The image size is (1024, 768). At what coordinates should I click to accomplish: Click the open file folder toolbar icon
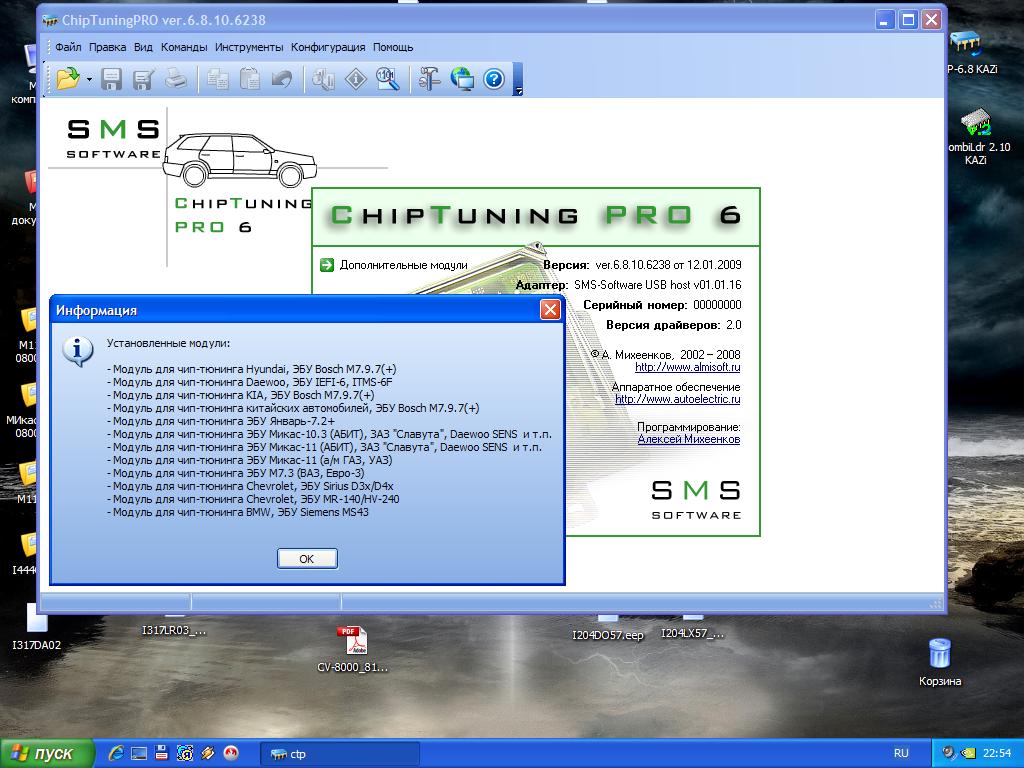(67, 79)
